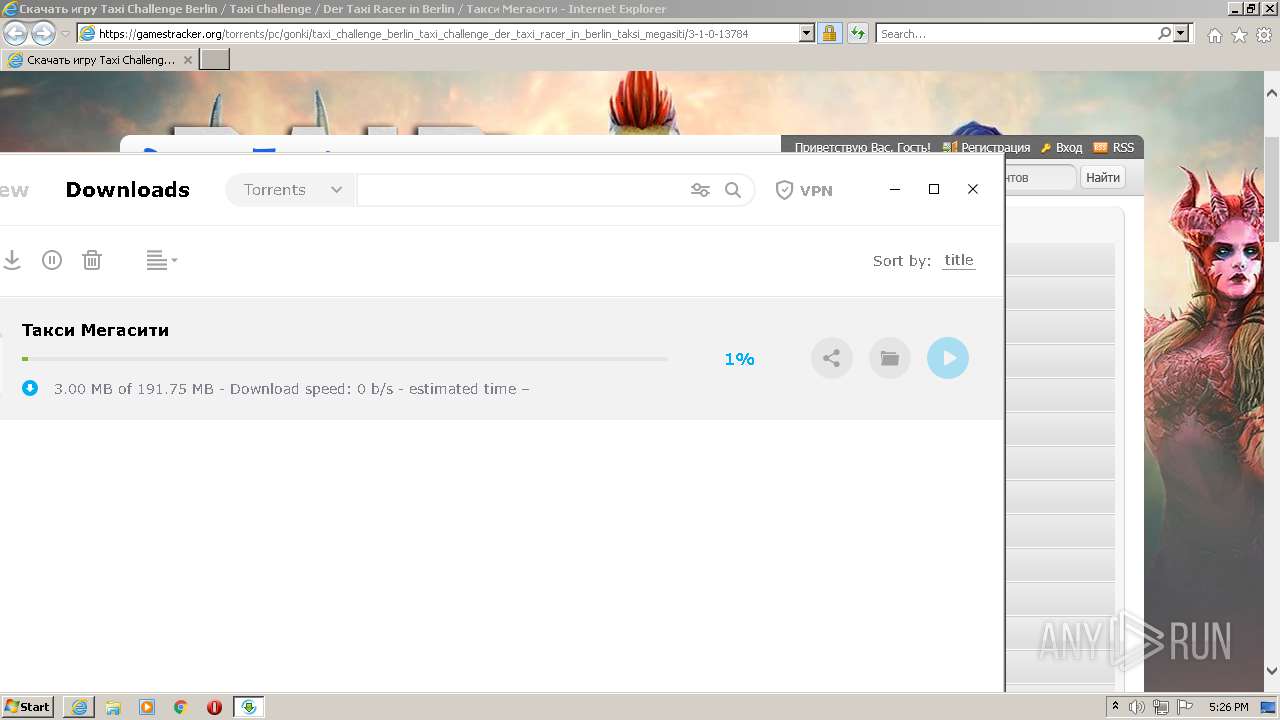The height and width of the screenshot is (720, 1280).
Task: Open IE Tools gear icon
Action: tap(1264, 35)
